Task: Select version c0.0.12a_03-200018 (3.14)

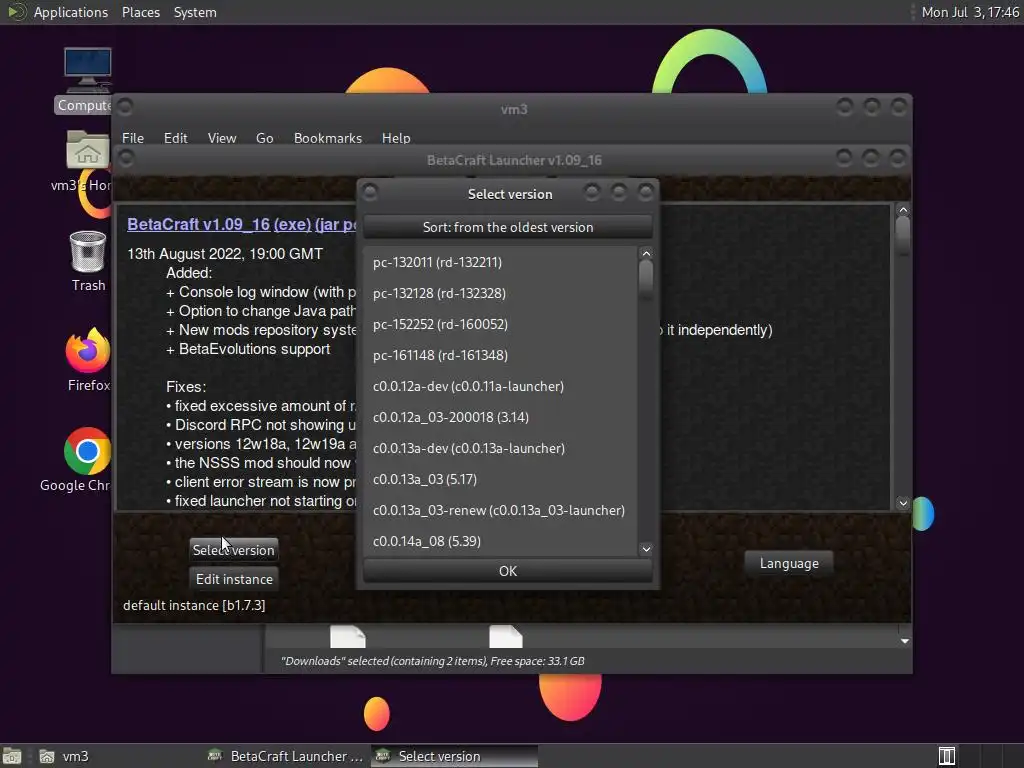Action: click(x=500, y=417)
